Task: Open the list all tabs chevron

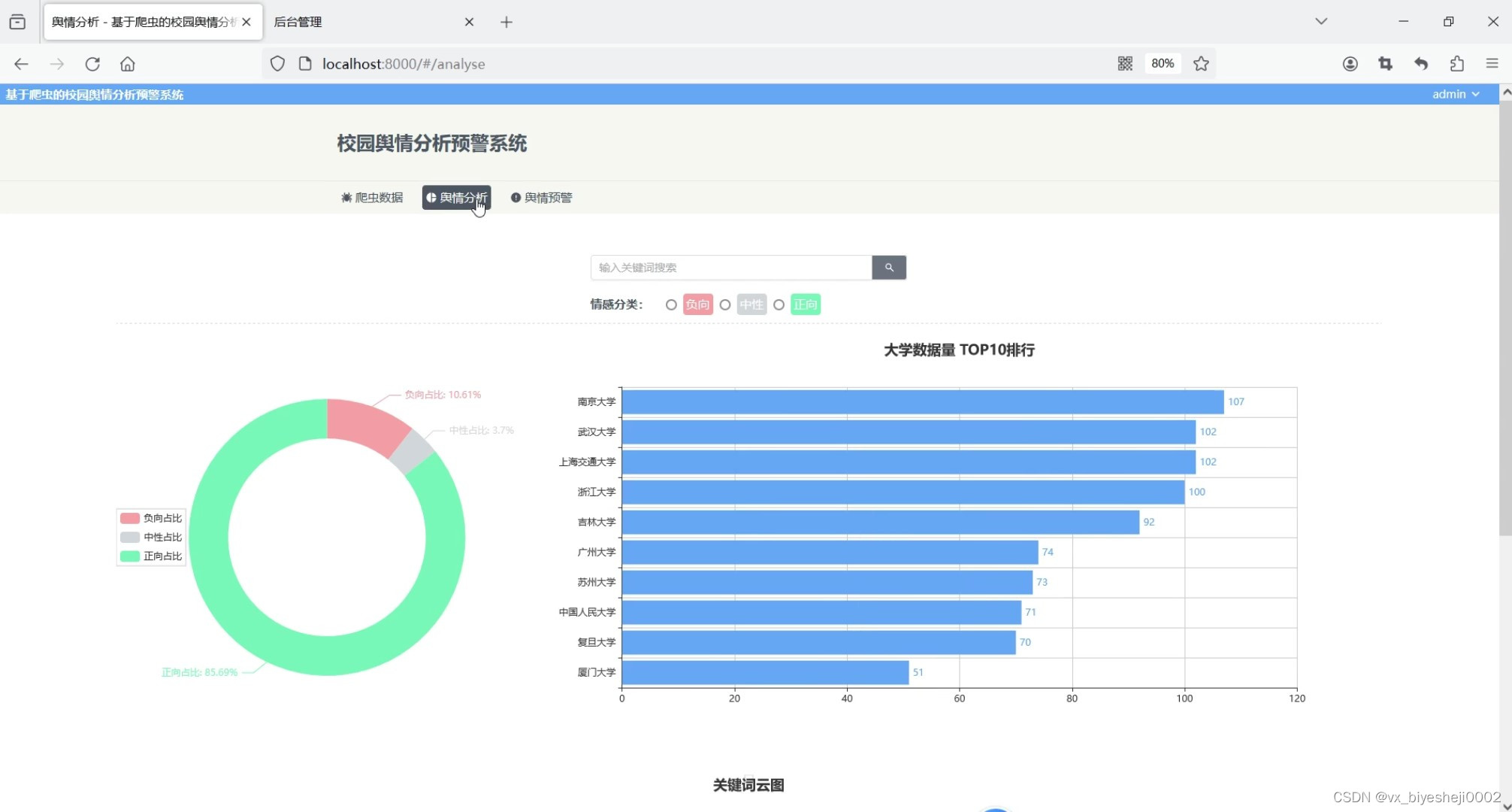Action: 1321,21
